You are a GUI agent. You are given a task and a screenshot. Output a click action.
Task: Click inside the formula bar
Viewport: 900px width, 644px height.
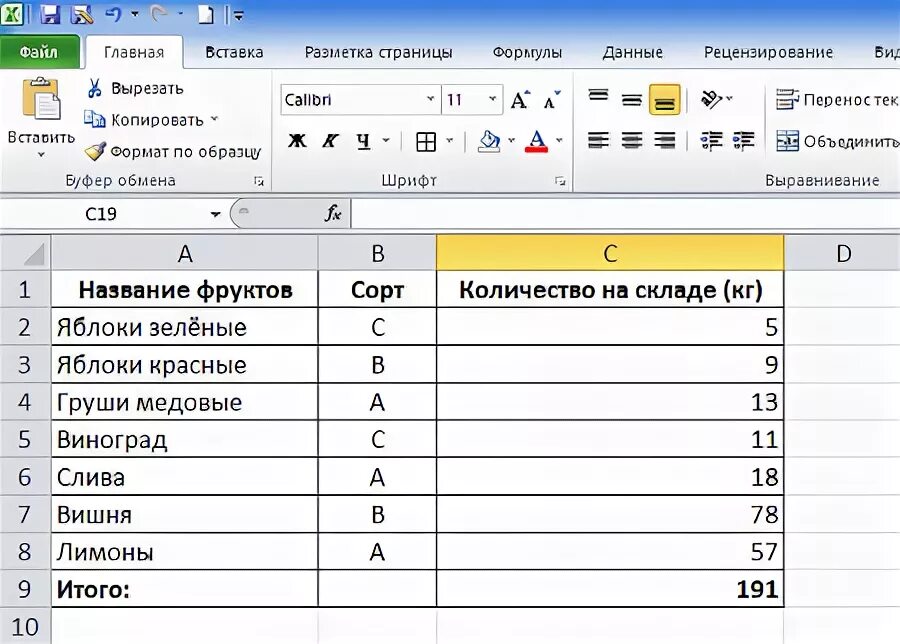(626, 214)
